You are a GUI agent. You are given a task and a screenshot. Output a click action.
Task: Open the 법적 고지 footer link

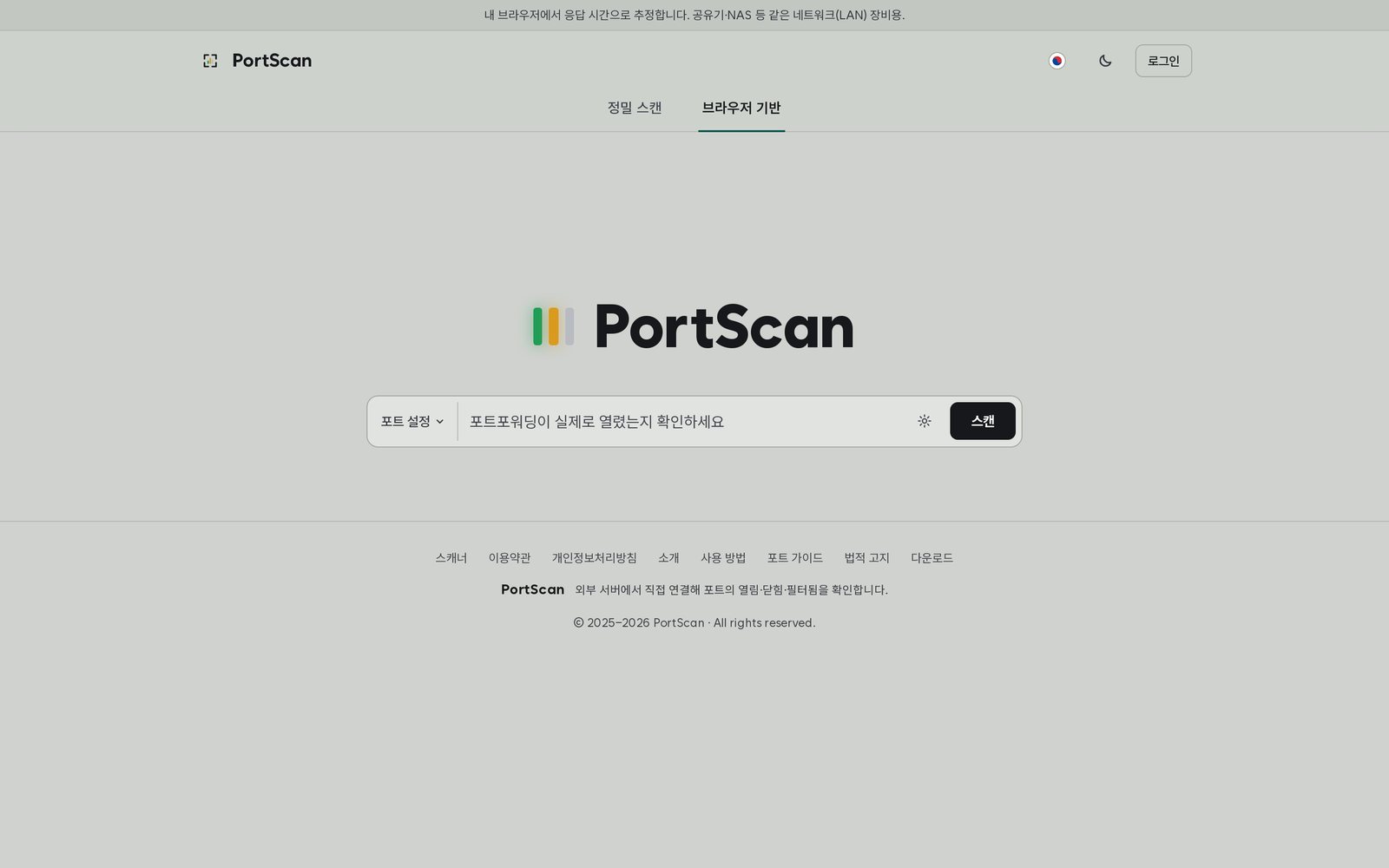click(867, 558)
